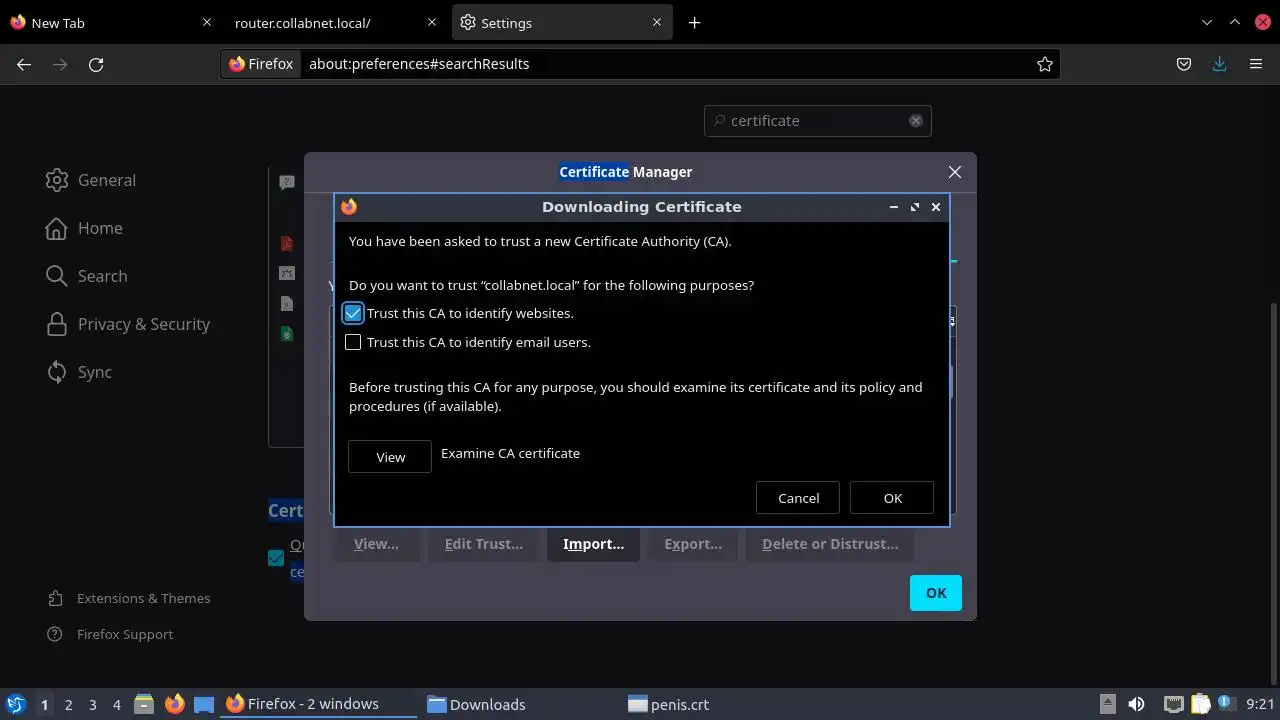The height and width of the screenshot is (720, 1280).
Task: List all tabs dropdown arrow
Action: click(x=1207, y=22)
